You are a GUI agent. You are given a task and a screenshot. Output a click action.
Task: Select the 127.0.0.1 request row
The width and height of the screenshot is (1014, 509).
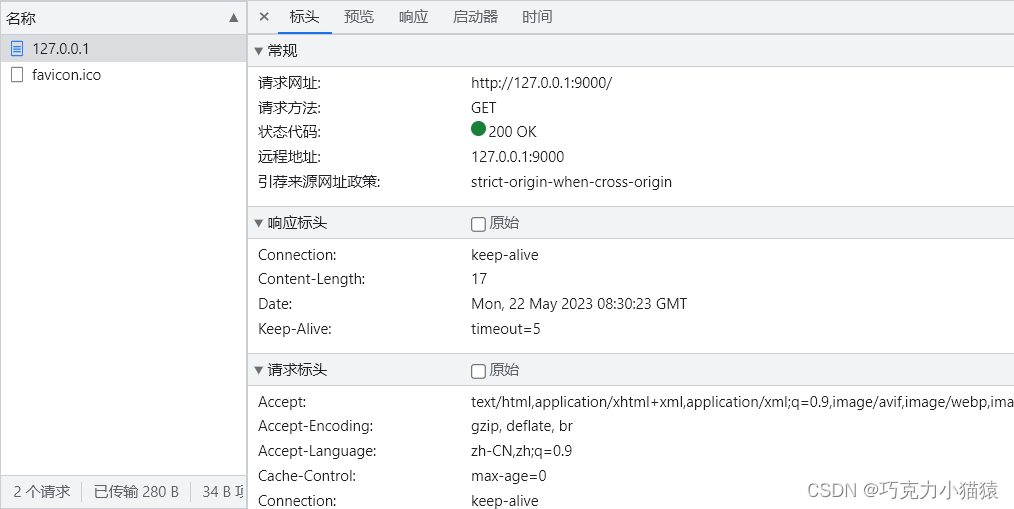pyautogui.click(x=123, y=49)
